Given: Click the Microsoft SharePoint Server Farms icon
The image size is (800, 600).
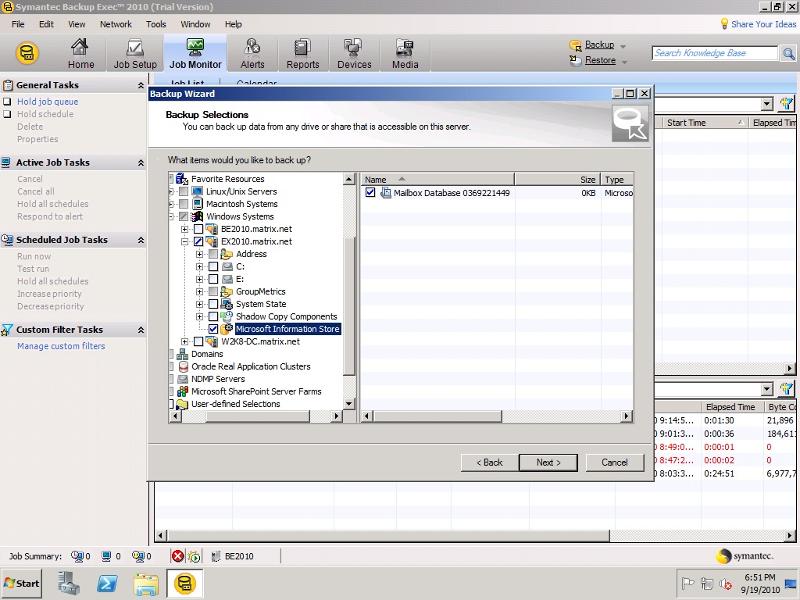Looking at the screenshot, I should (182, 392).
